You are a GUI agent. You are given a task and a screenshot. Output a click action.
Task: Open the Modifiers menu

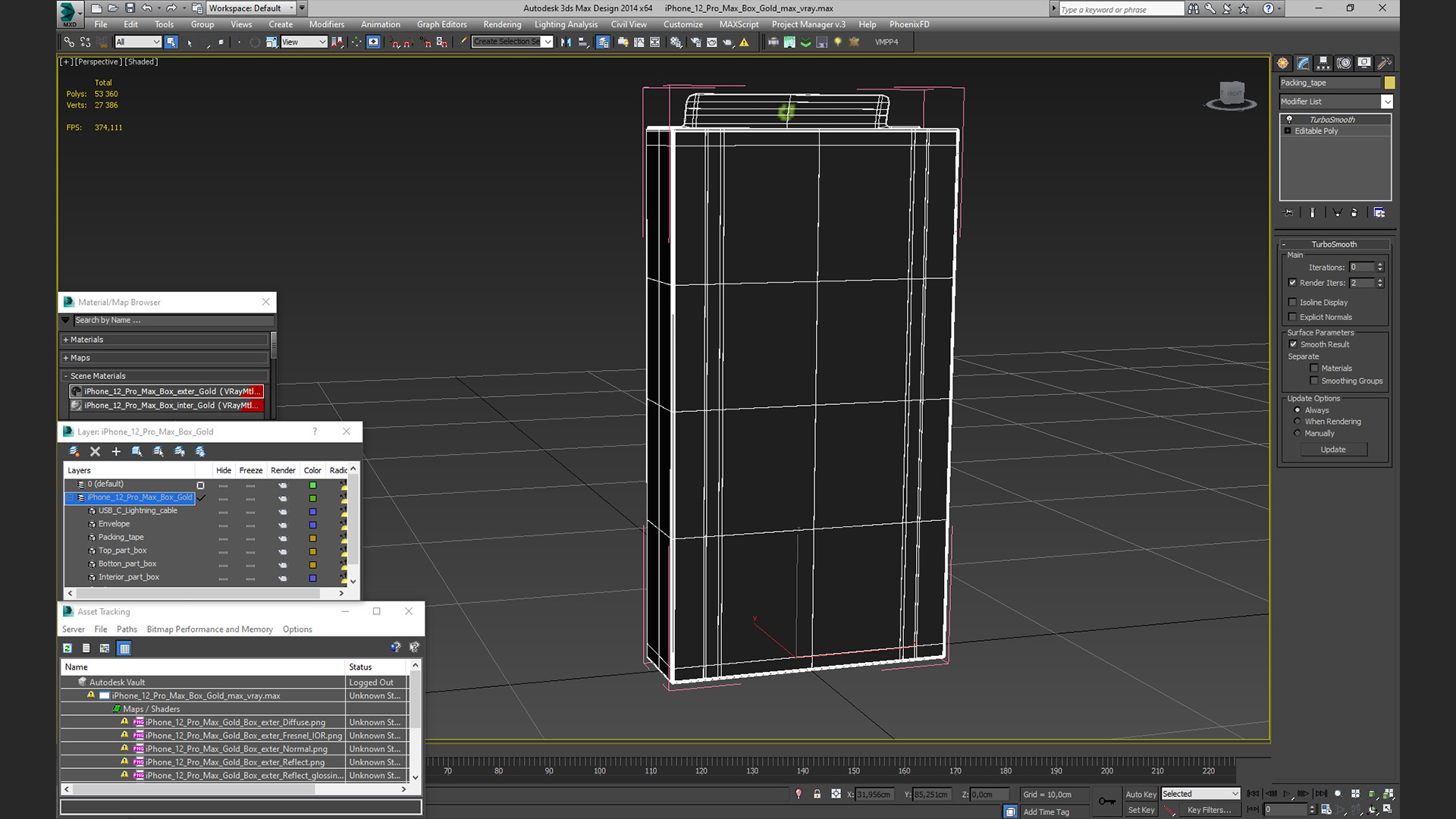pos(326,24)
